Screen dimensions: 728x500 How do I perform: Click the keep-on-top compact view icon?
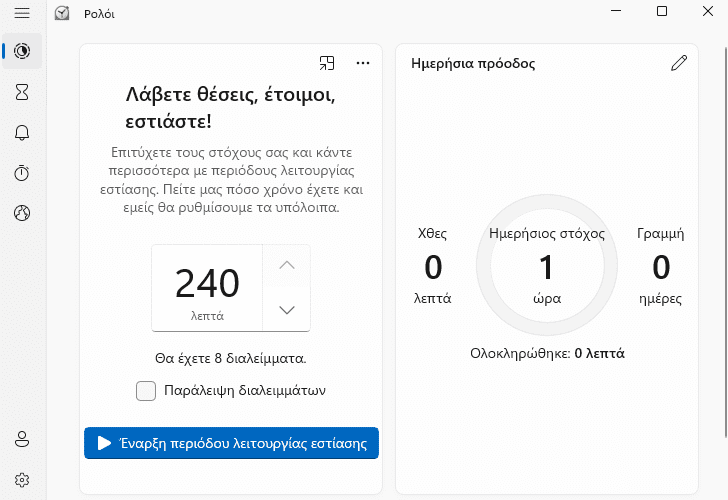coord(327,63)
